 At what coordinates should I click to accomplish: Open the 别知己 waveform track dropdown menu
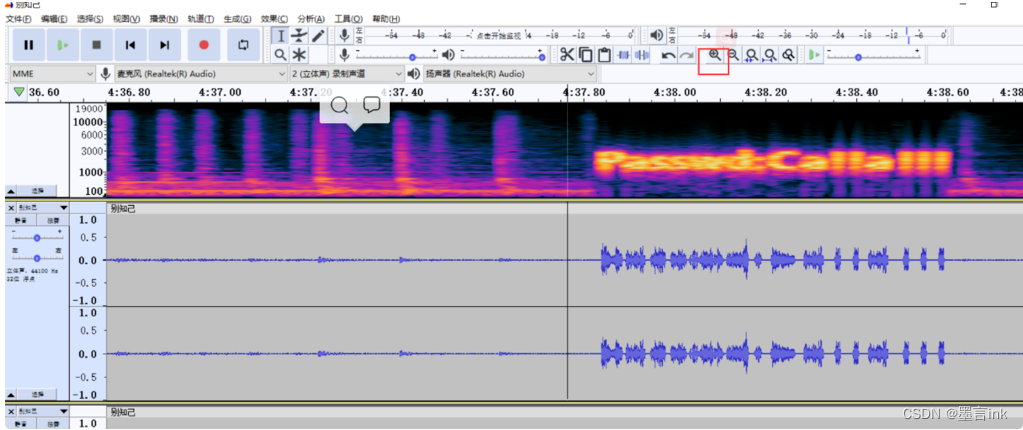[x=42, y=208]
